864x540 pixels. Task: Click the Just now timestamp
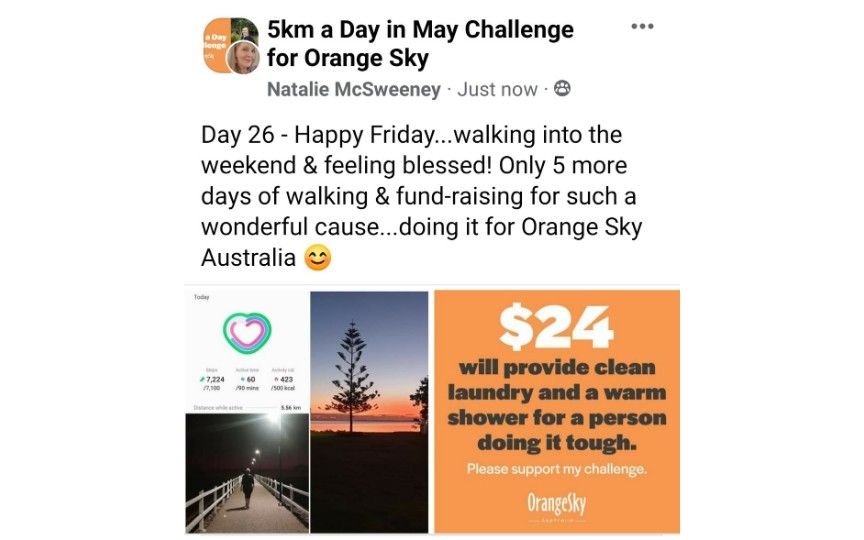(497, 89)
